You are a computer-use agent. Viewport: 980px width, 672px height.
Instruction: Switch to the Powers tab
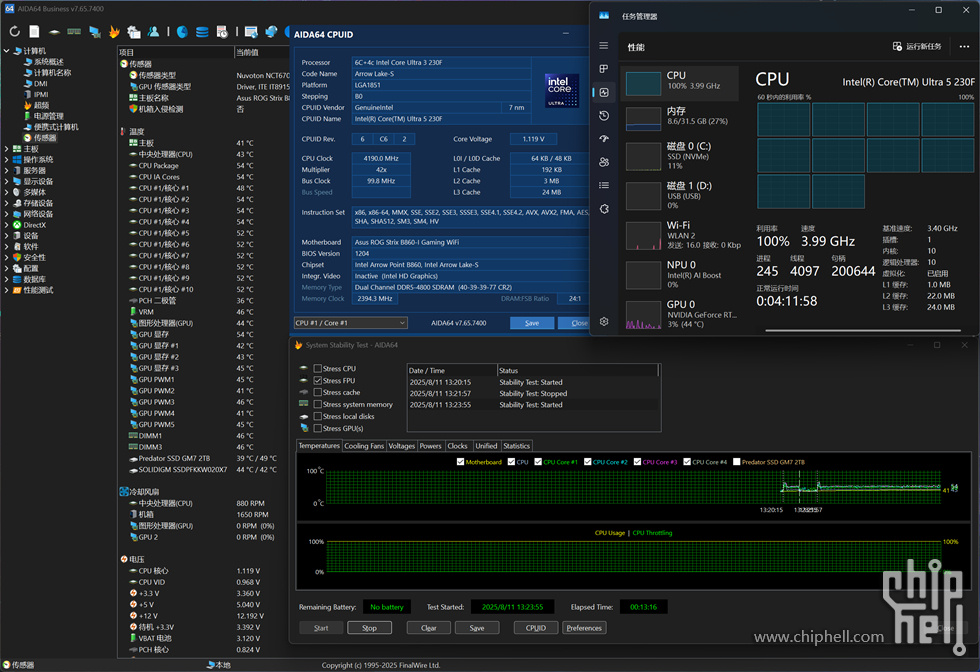(431, 446)
